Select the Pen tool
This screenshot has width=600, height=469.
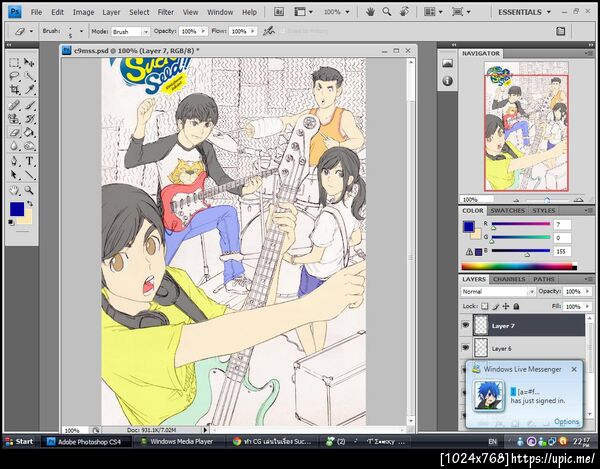(x=14, y=161)
